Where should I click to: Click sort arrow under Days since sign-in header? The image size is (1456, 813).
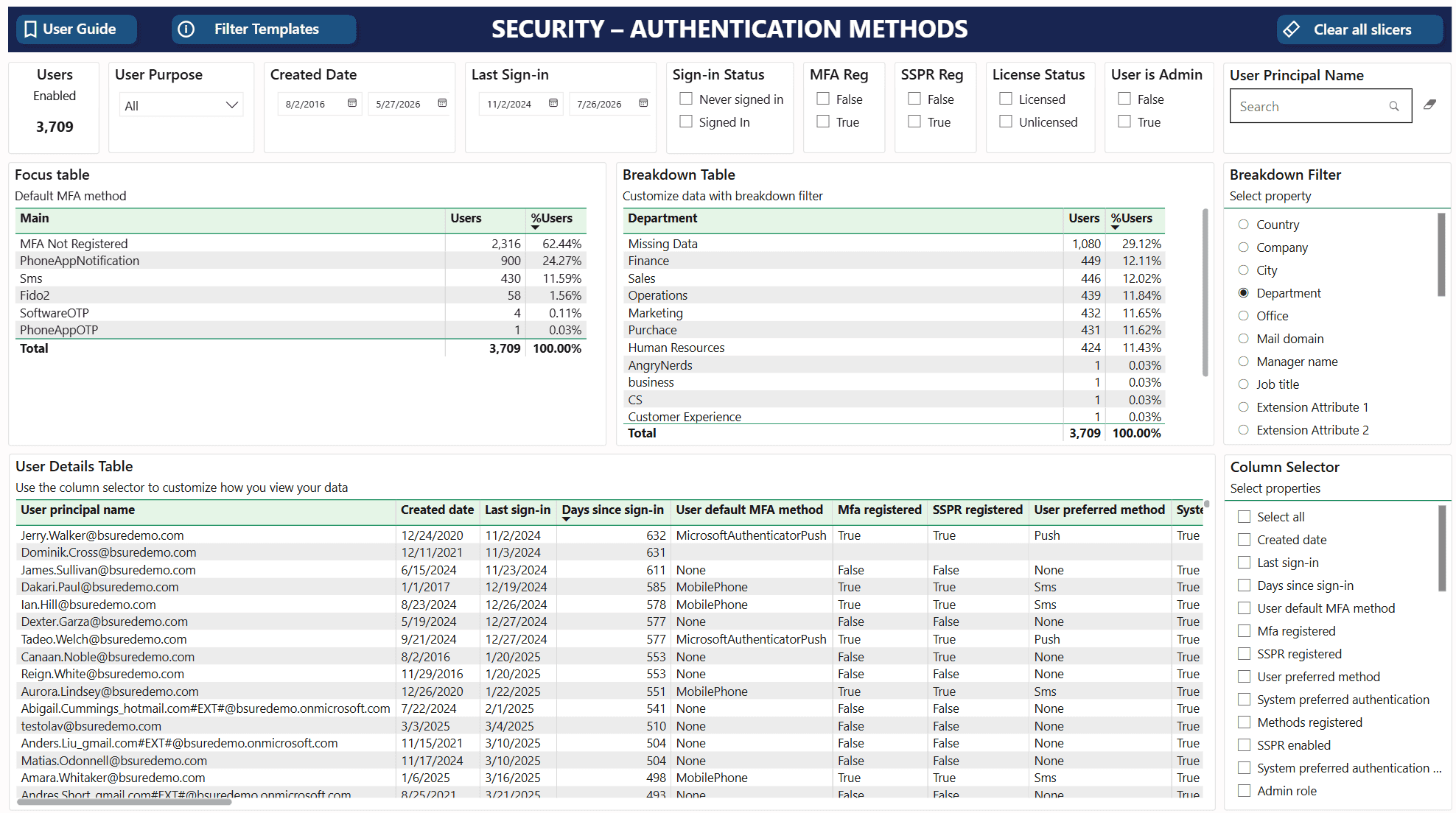[x=566, y=520]
